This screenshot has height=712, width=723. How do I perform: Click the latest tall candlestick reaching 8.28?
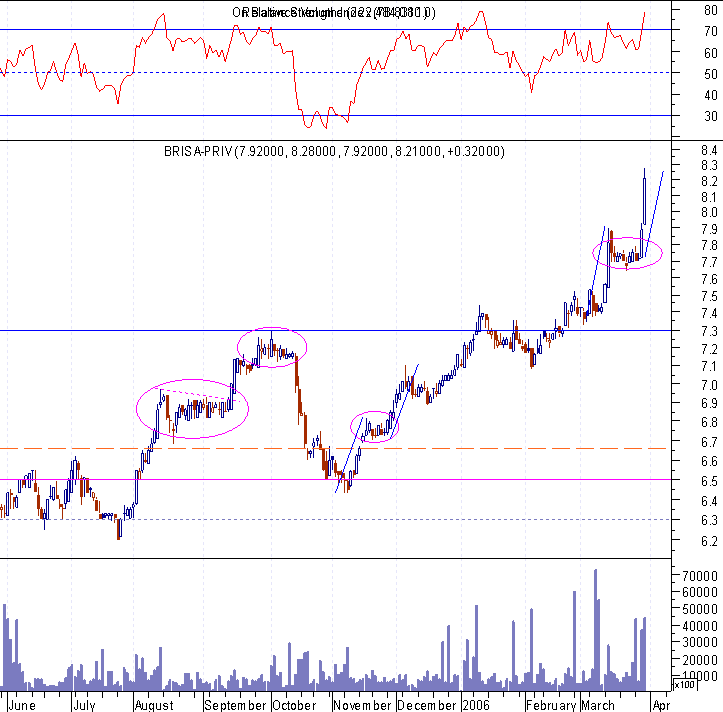coord(645,203)
